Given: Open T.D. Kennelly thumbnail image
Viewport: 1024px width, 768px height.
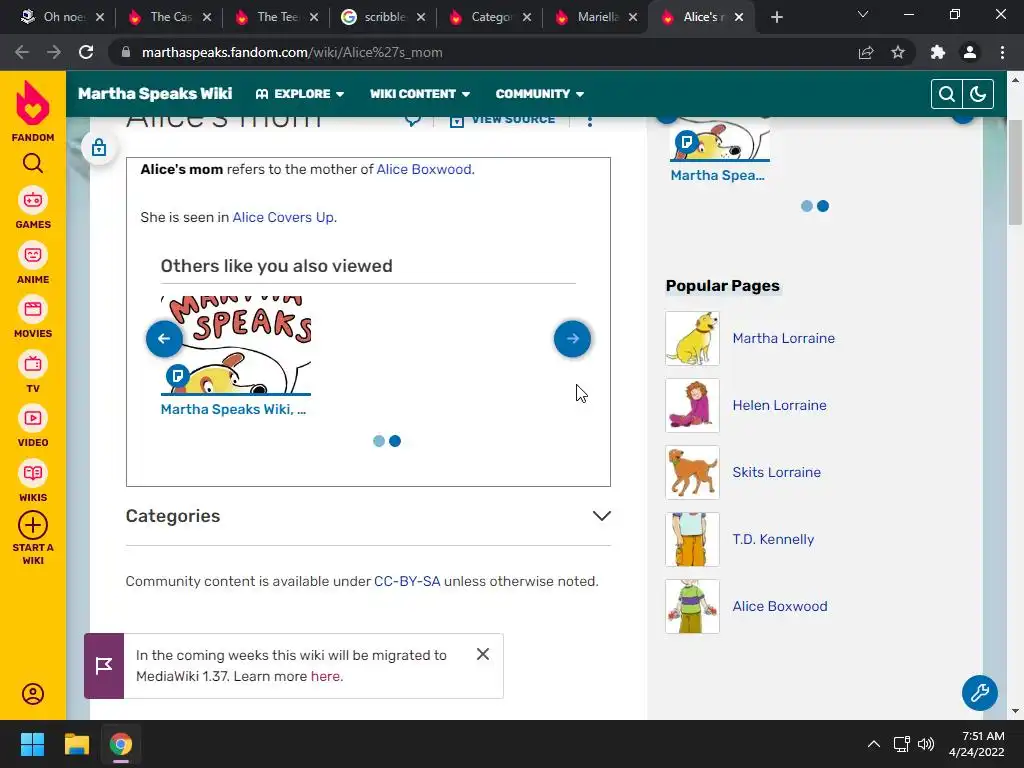Looking at the screenshot, I should point(692,539).
